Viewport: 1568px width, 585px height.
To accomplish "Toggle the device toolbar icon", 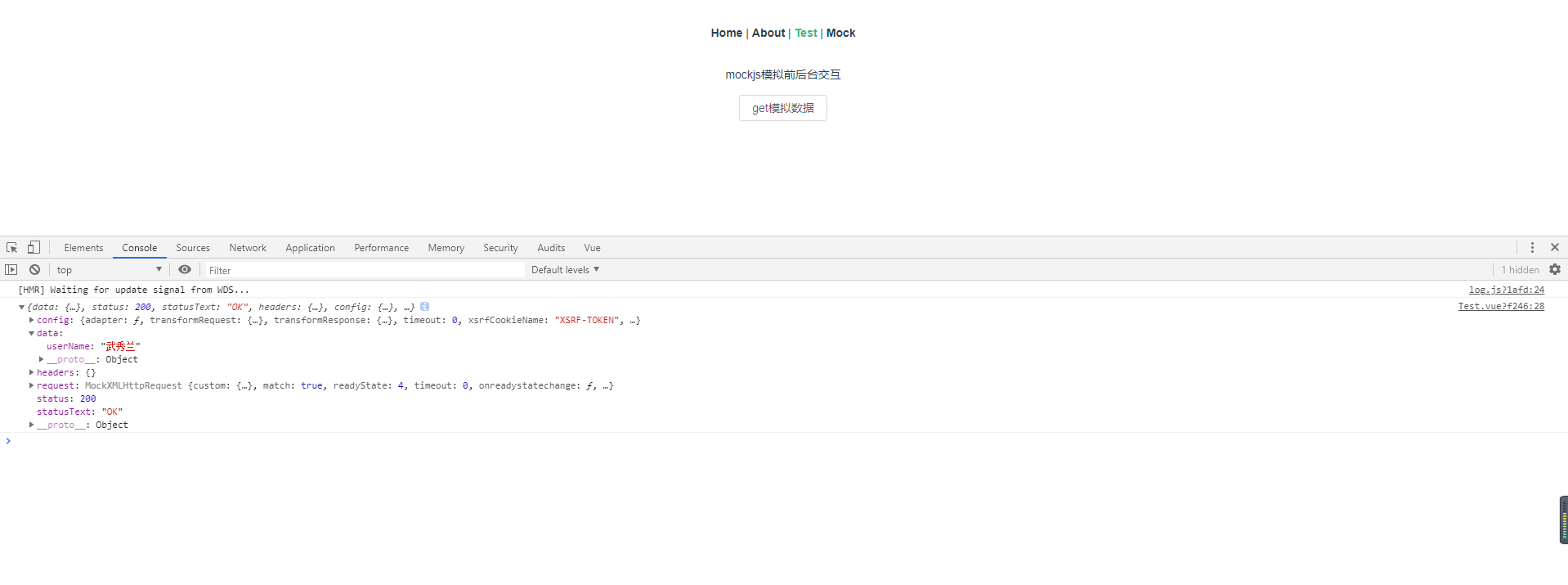I will (34, 247).
